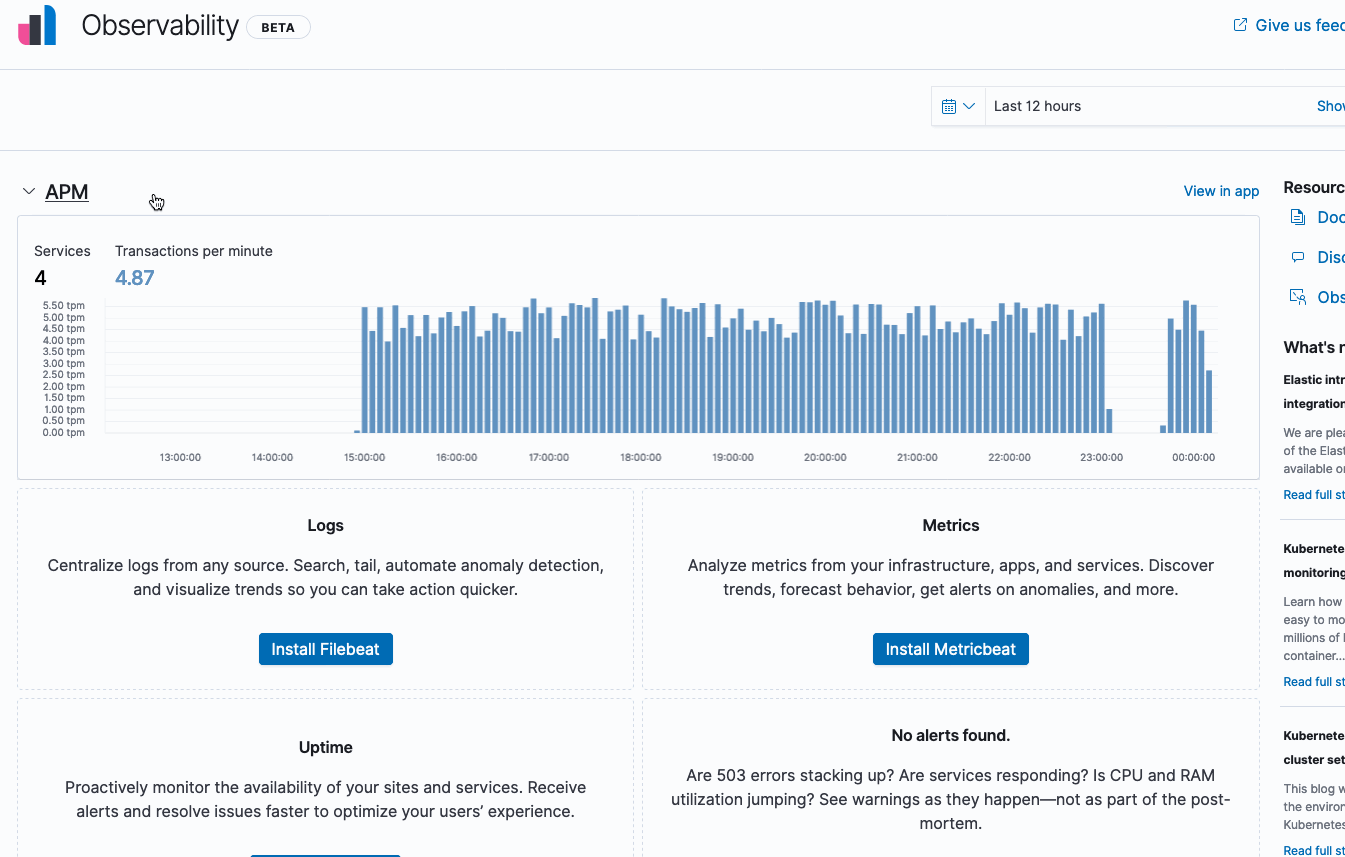This screenshot has width=1345, height=857.
Task: Click the BETA badge
Action: [x=278, y=28]
